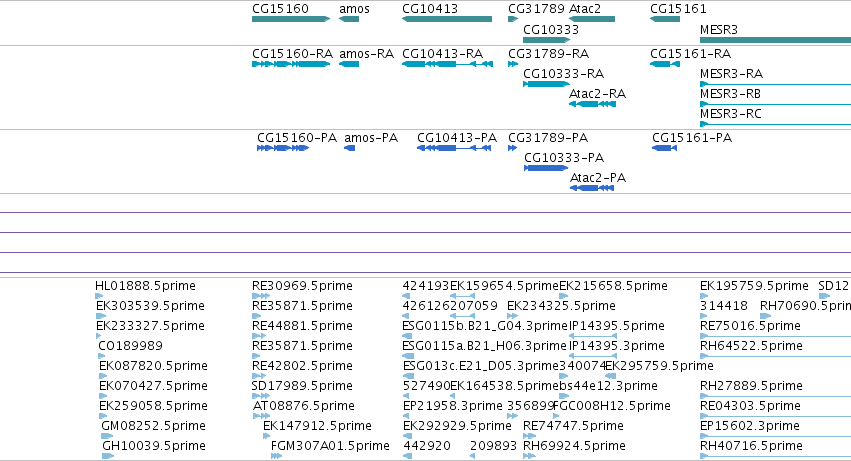Screen dimensions: 851x461
Task: Select the CG31789 gene label
Action: point(536,9)
